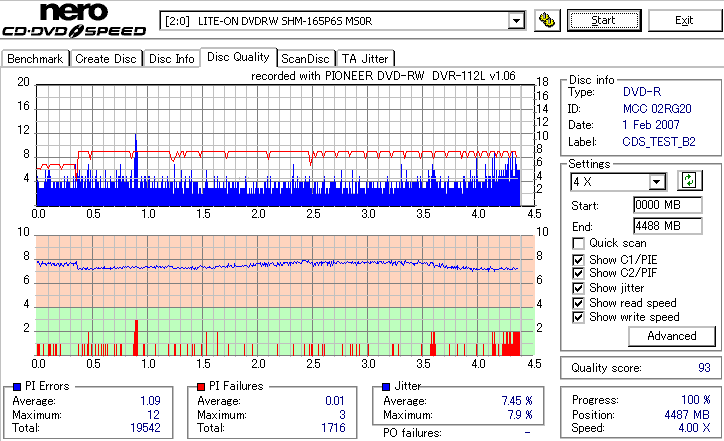The image size is (724, 441).
Task: Open the Advanced settings button
Action: (x=671, y=336)
